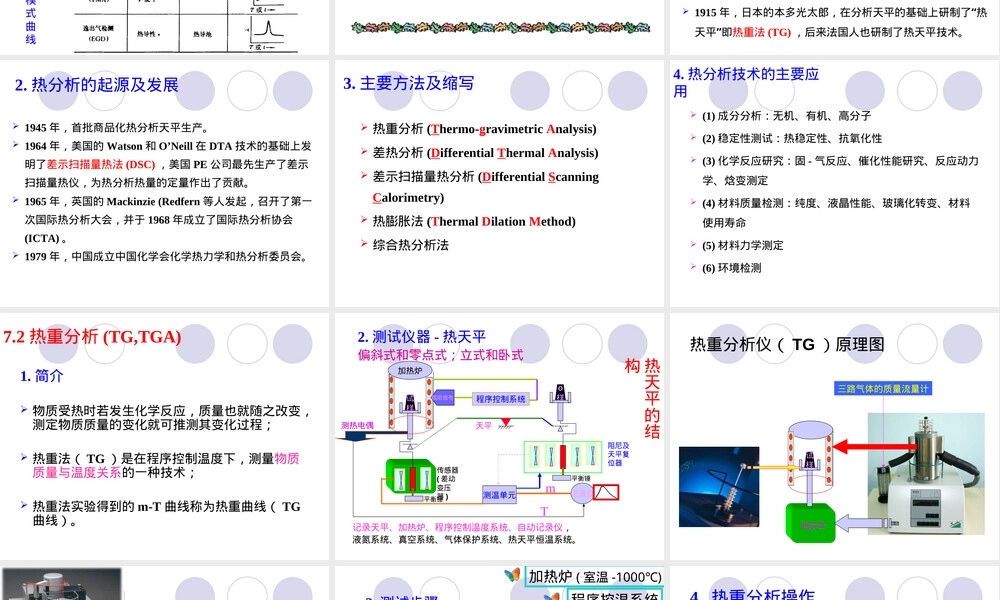Click the line 热重分析 (Thermo-gravimetric Analysis)

485,129
